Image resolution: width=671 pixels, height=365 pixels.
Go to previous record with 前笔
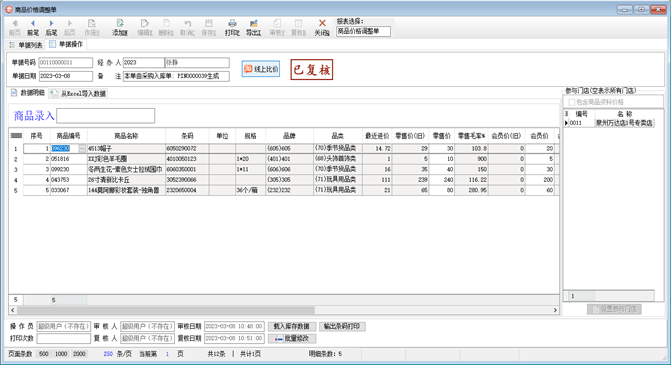coord(33,27)
